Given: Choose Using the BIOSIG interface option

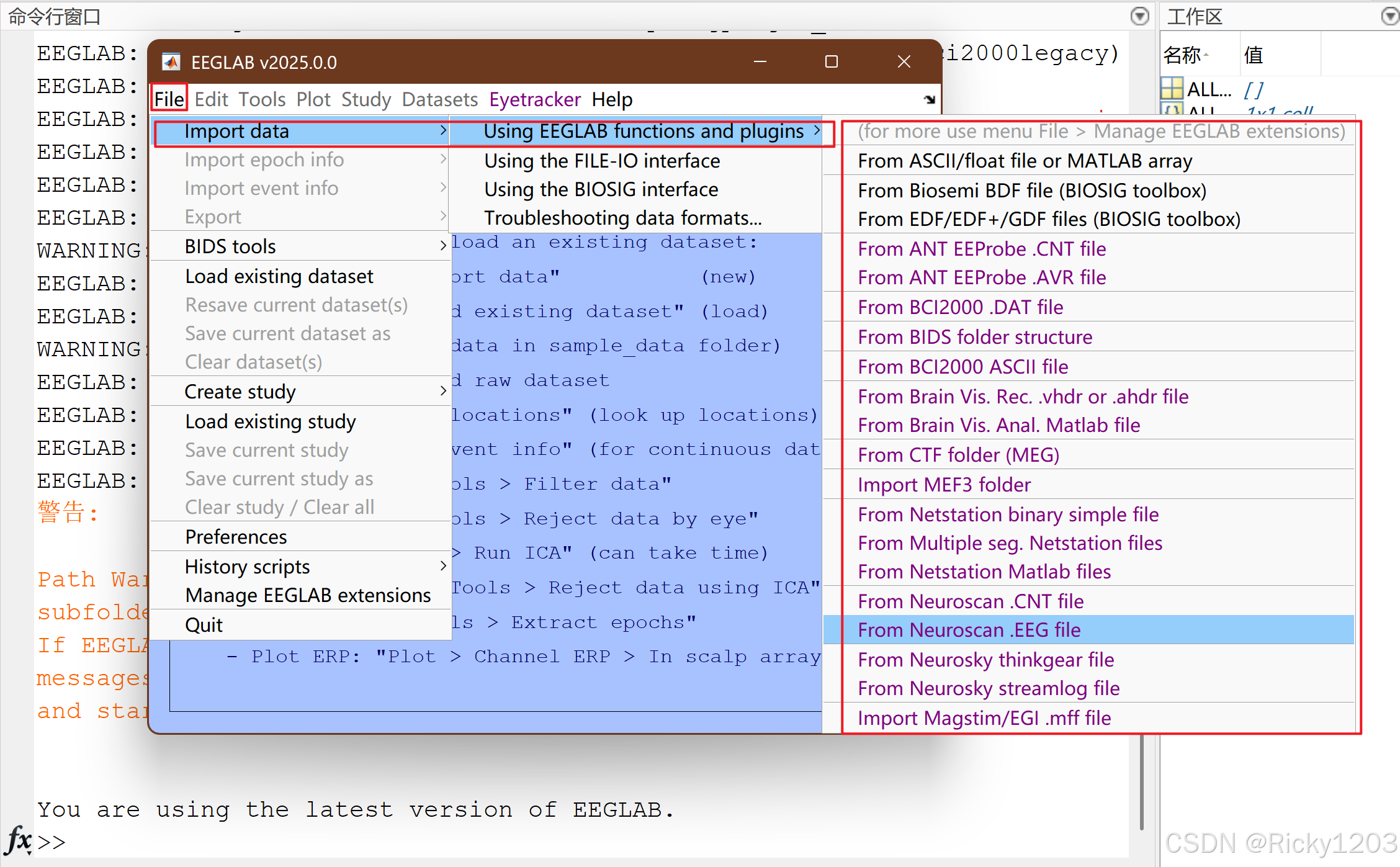Looking at the screenshot, I should tap(601, 189).
